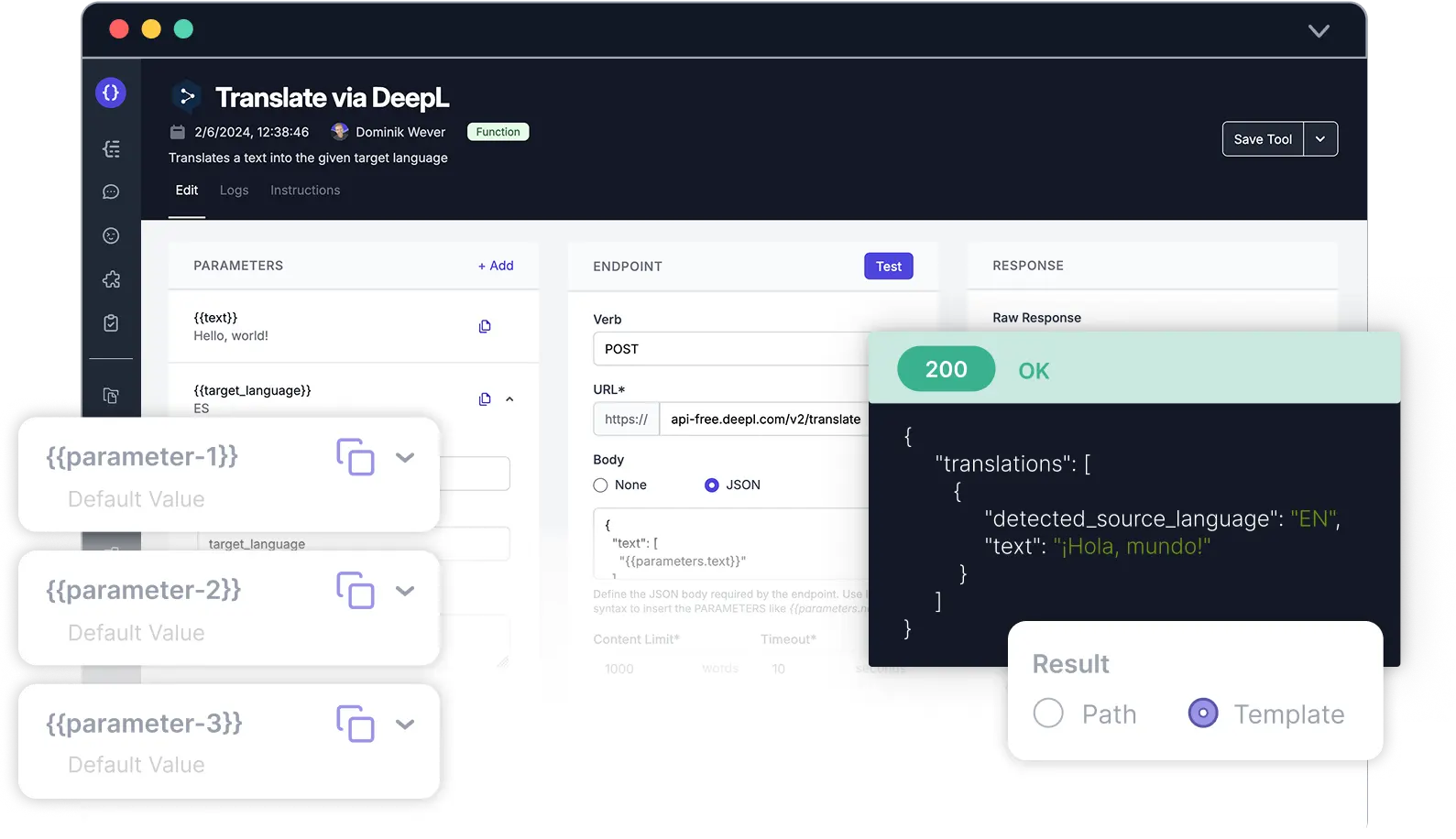The width and height of the screenshot is (1456, 839).
Task: Click Default Value under {{parameter-2}}
Action: click(x=137, y=633)
